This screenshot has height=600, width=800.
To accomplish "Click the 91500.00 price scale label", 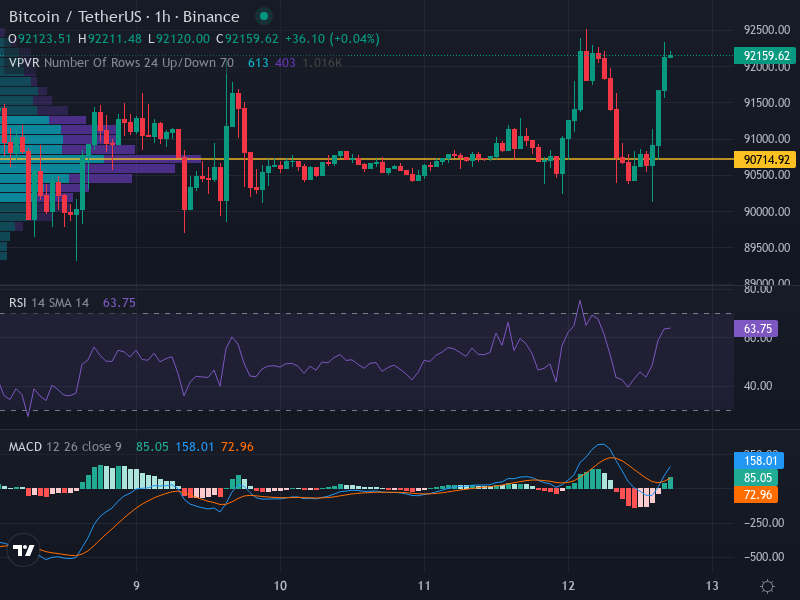I will point(766,103).
